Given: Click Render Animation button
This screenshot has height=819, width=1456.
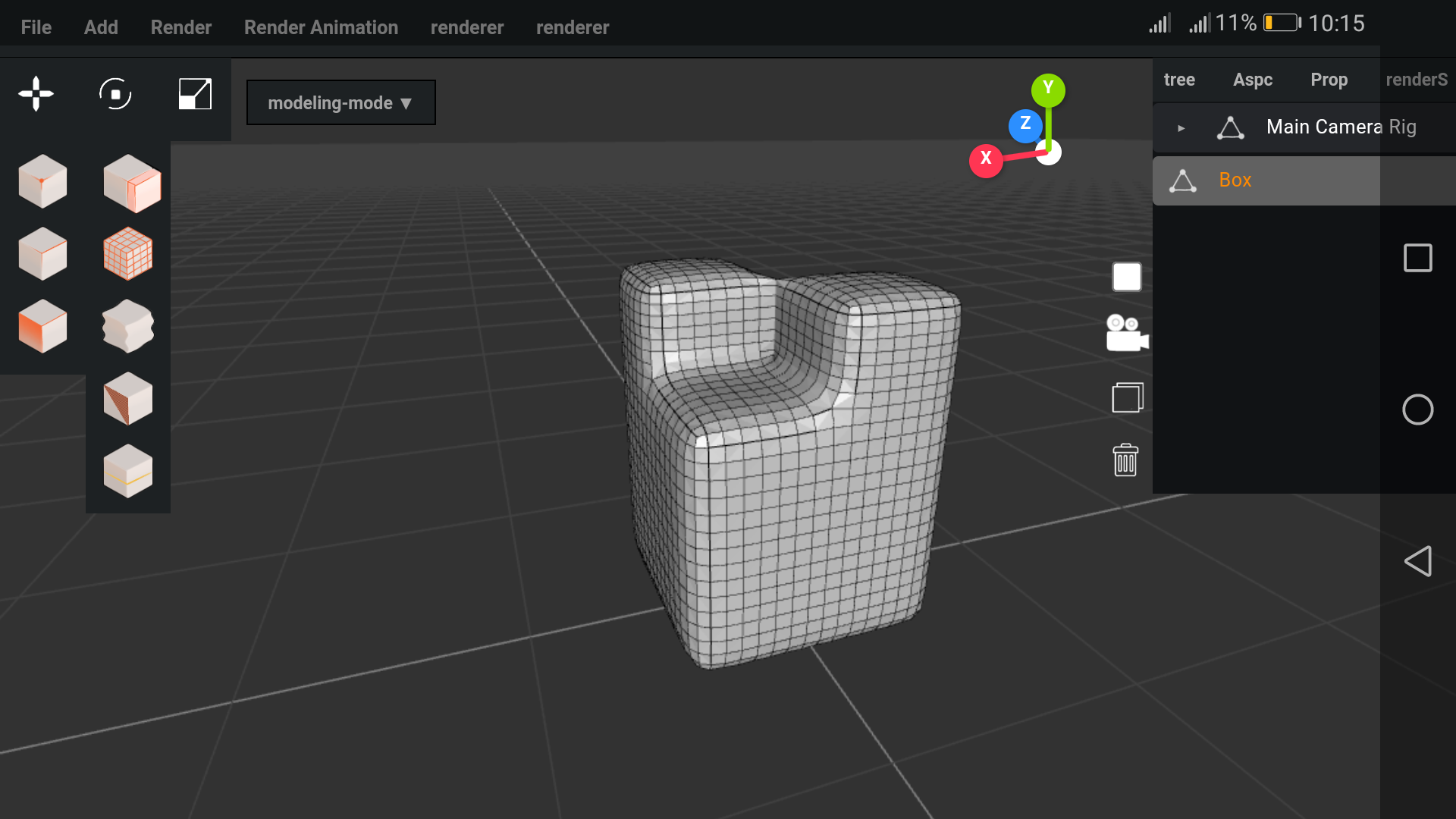Looking at the screenshot, I should 321,27.
